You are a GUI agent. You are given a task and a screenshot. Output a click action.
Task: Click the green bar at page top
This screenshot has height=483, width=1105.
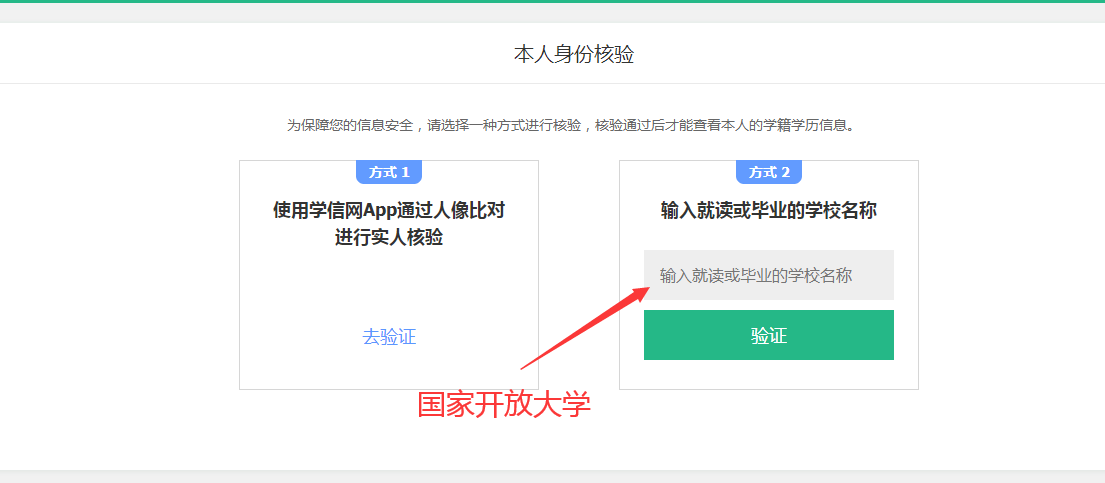pyautogui.click(x=552, y=1)
